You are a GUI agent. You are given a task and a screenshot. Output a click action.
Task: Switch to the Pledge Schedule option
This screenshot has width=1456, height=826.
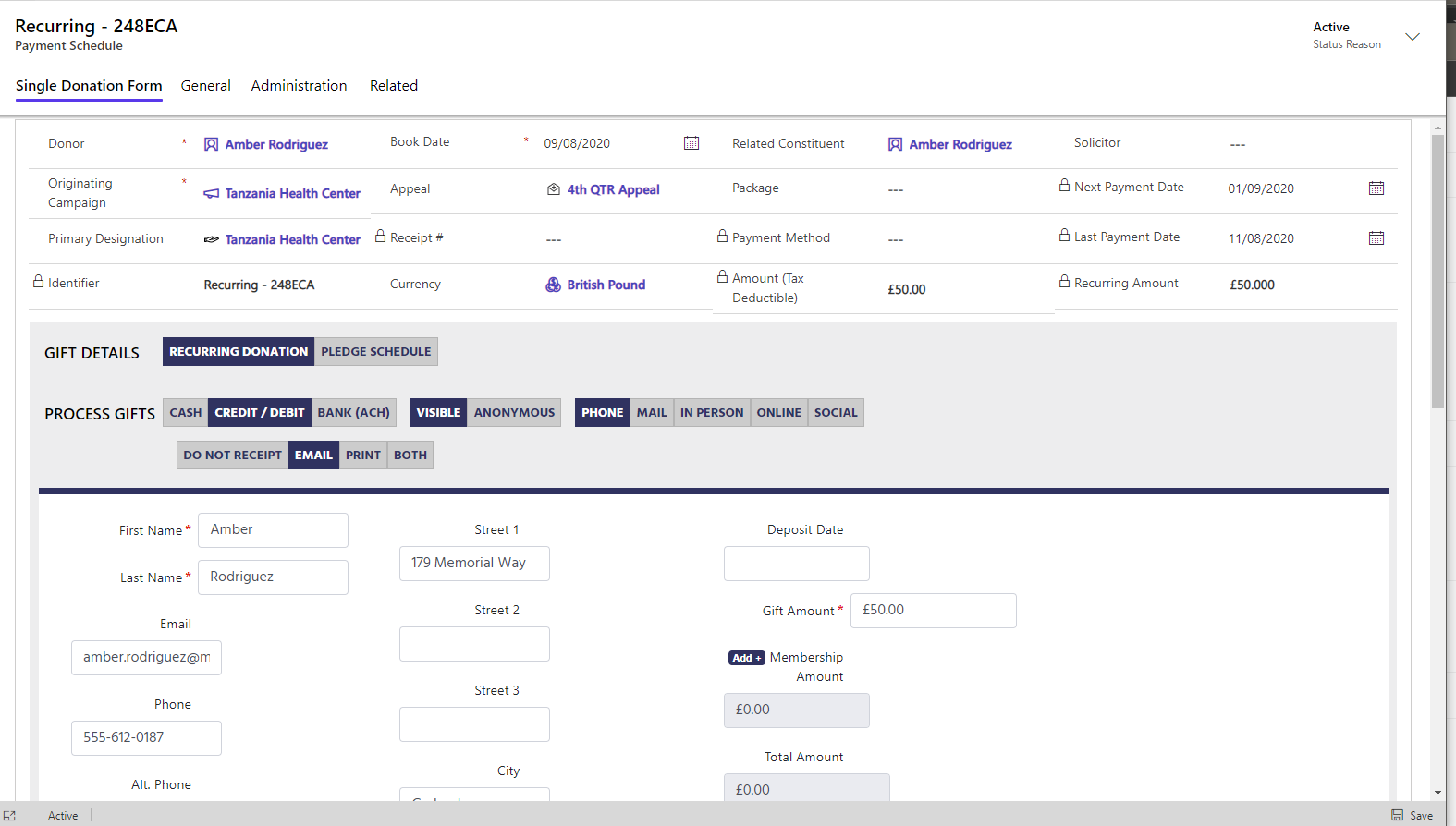pyautogui.click(x=375, y=352)
